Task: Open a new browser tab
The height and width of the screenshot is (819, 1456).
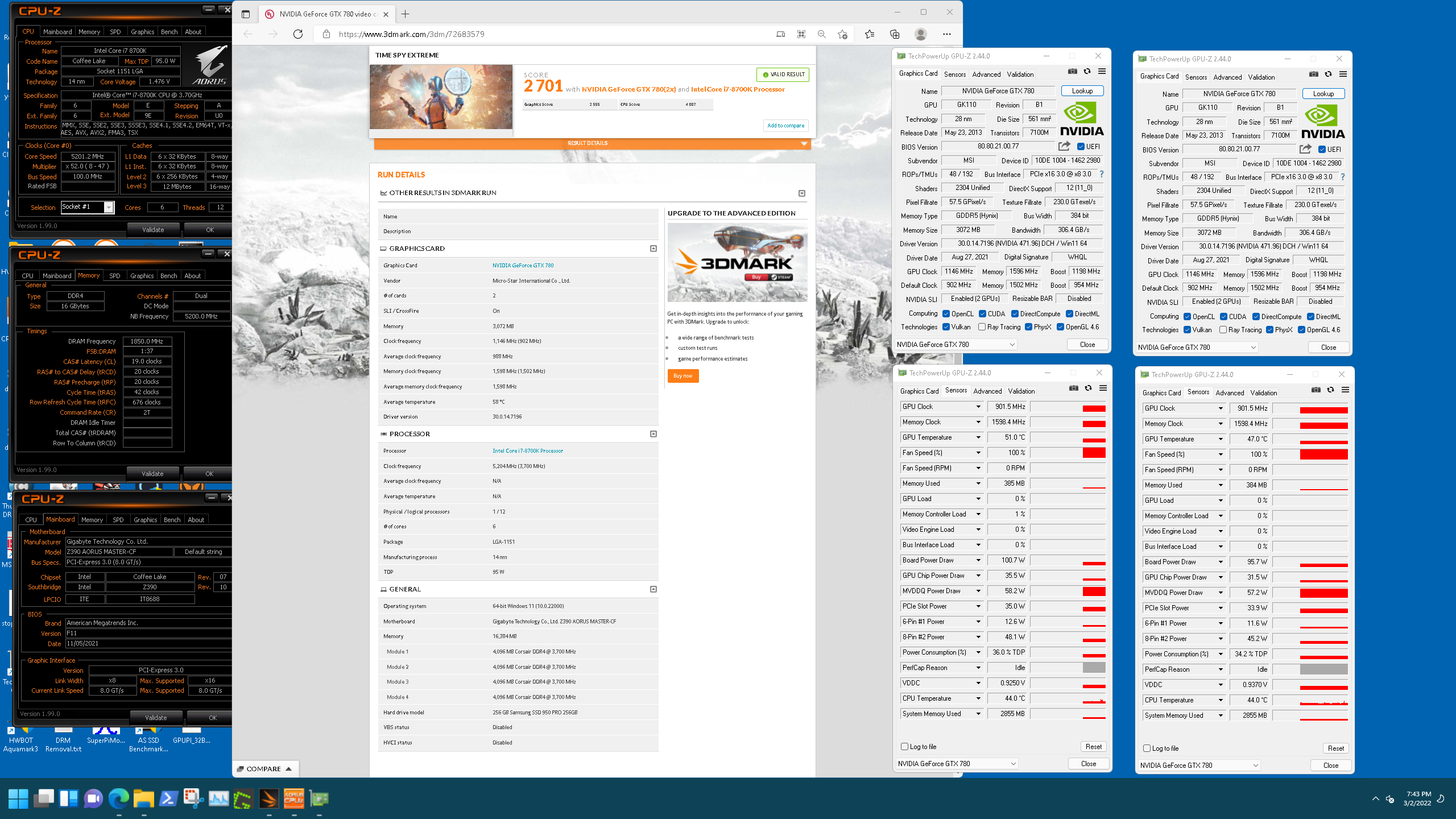Action: click(x=405, y=14)
